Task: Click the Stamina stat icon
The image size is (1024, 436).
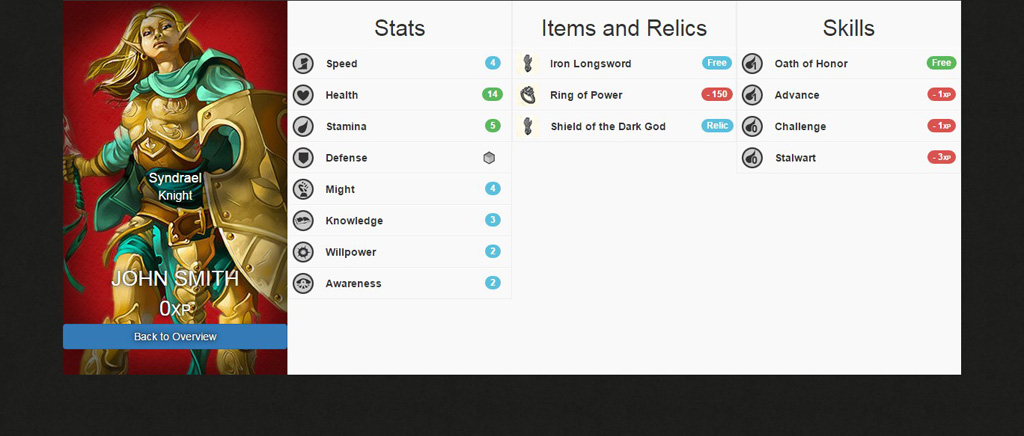Action: point(303,127)
